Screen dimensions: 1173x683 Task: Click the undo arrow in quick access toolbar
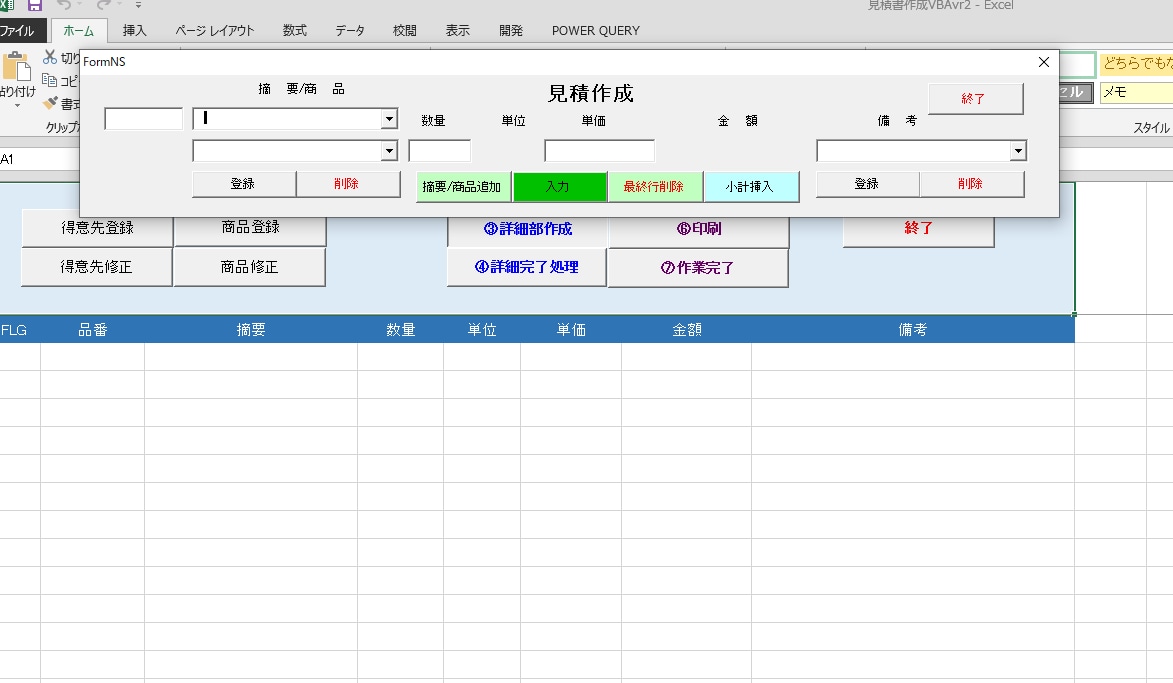point(64,4)
